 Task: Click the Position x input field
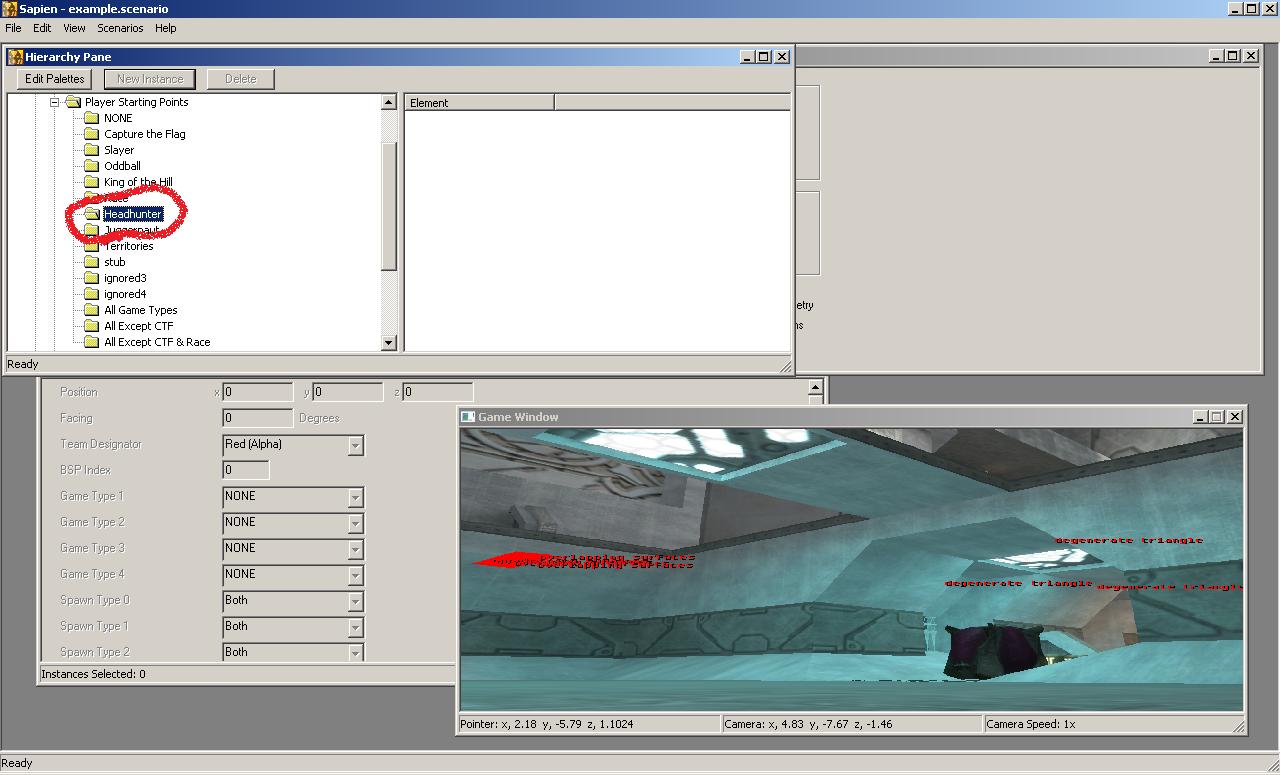point(258,392)
